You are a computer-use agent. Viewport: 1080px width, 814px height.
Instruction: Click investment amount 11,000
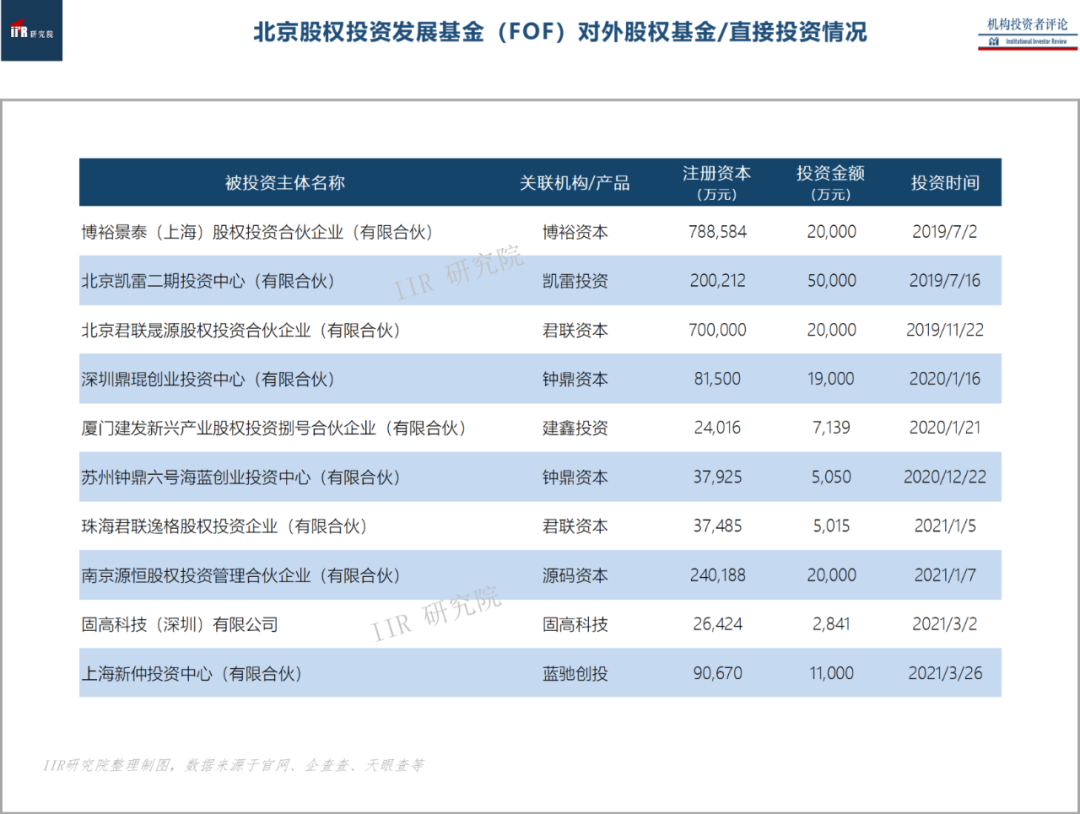pyautogui.click(x=831, y=674)
